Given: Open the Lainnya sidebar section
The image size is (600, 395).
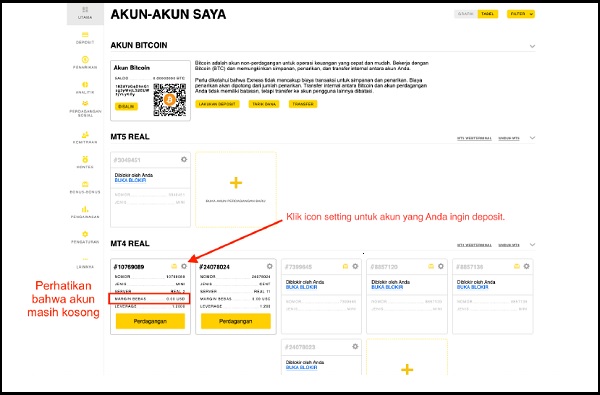Looking at the screenshot, I should pos(85,263).
